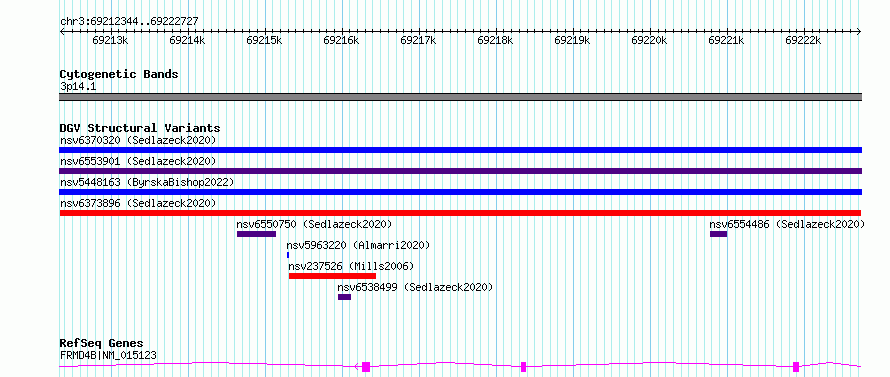This screenshot has width=890, height=377.
Task: Open label nsv6550750 (Sedlazeck2020)
Action: tap(314, 224)
